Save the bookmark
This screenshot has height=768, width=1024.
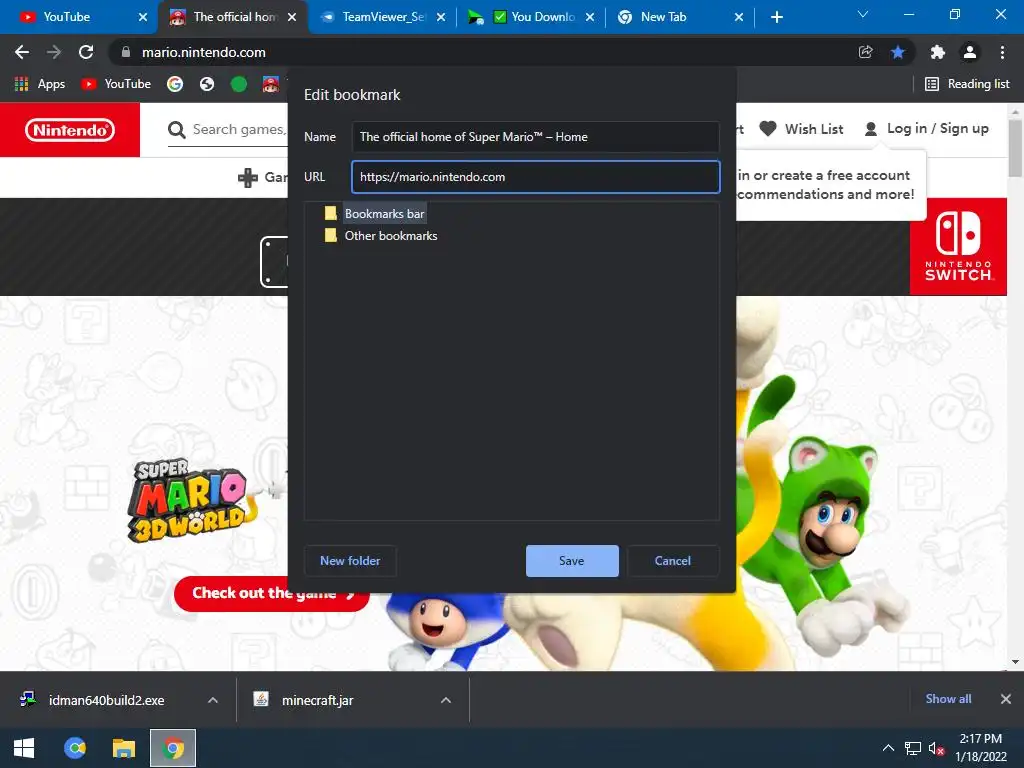click(572, 561)
